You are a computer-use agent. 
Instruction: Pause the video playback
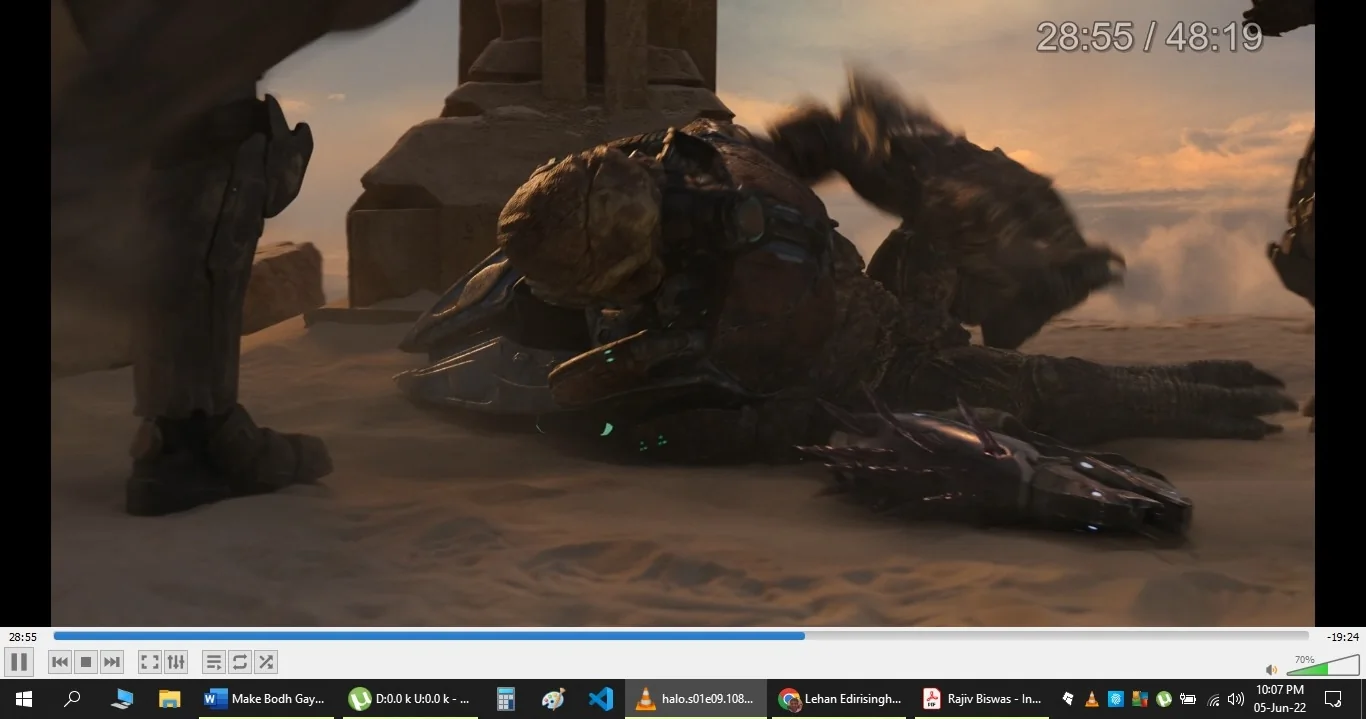[19, 662]
